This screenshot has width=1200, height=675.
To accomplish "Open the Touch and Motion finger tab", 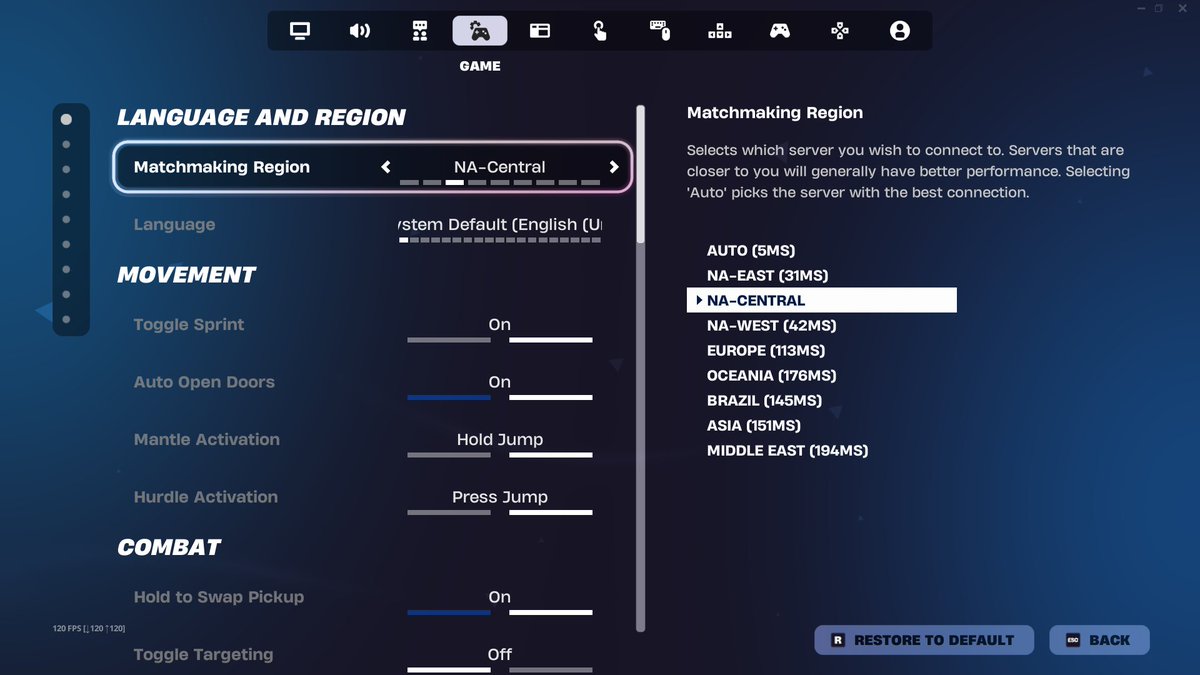I will [600, 31].
